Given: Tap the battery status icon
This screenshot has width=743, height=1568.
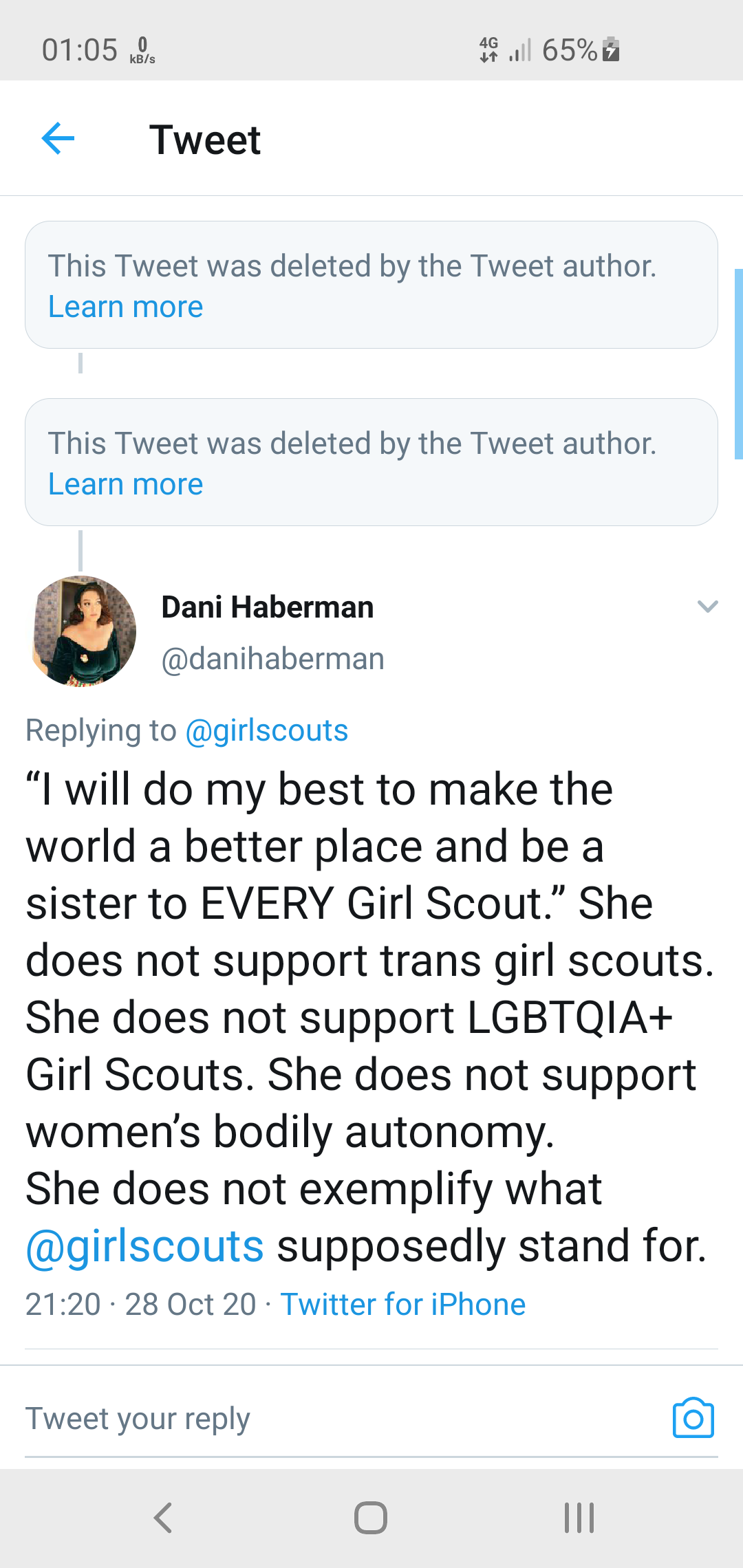Looking at the screenshot, I should coord(611,50).
